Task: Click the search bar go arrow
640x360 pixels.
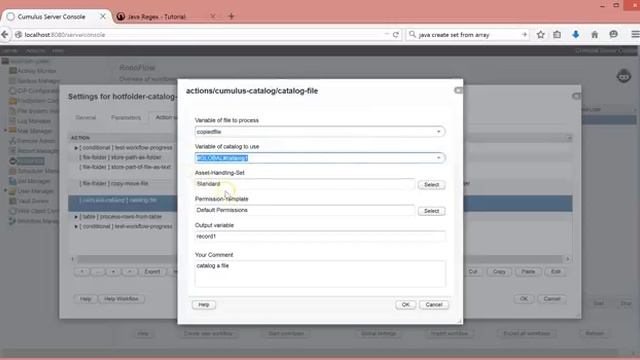Action: (x=524, y=35)
